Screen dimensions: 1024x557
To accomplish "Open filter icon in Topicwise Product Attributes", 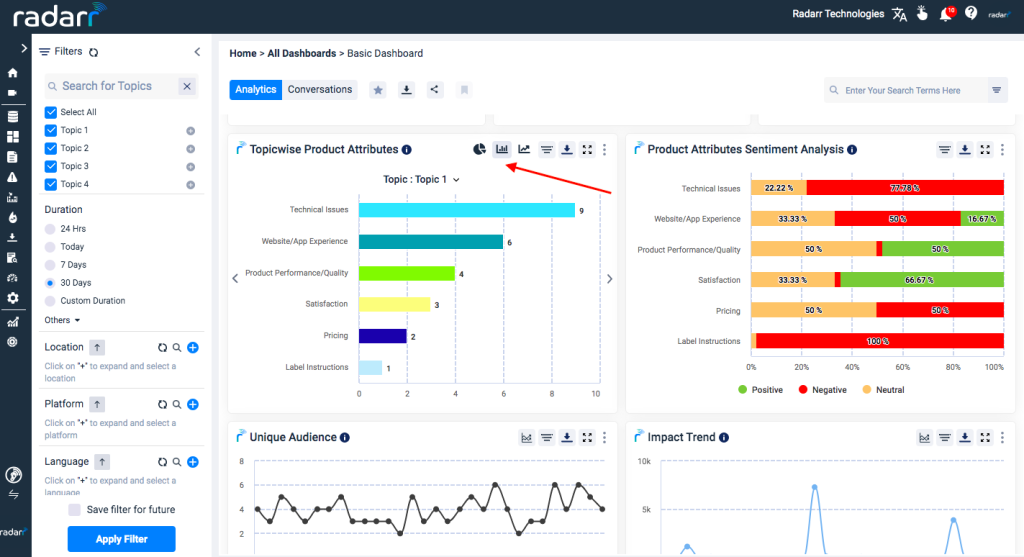I will [547, 150].
